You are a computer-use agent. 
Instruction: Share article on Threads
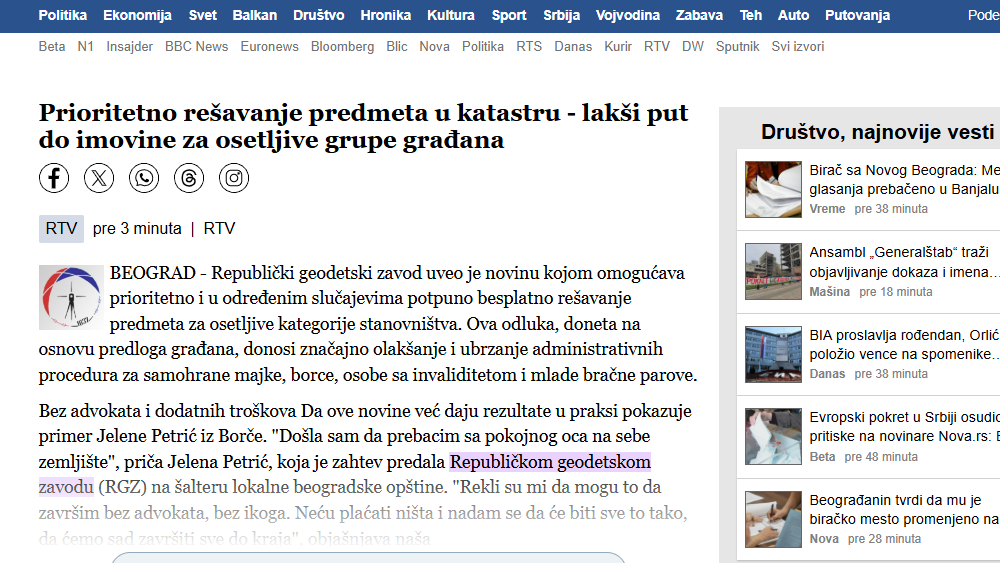pos(189,178)
